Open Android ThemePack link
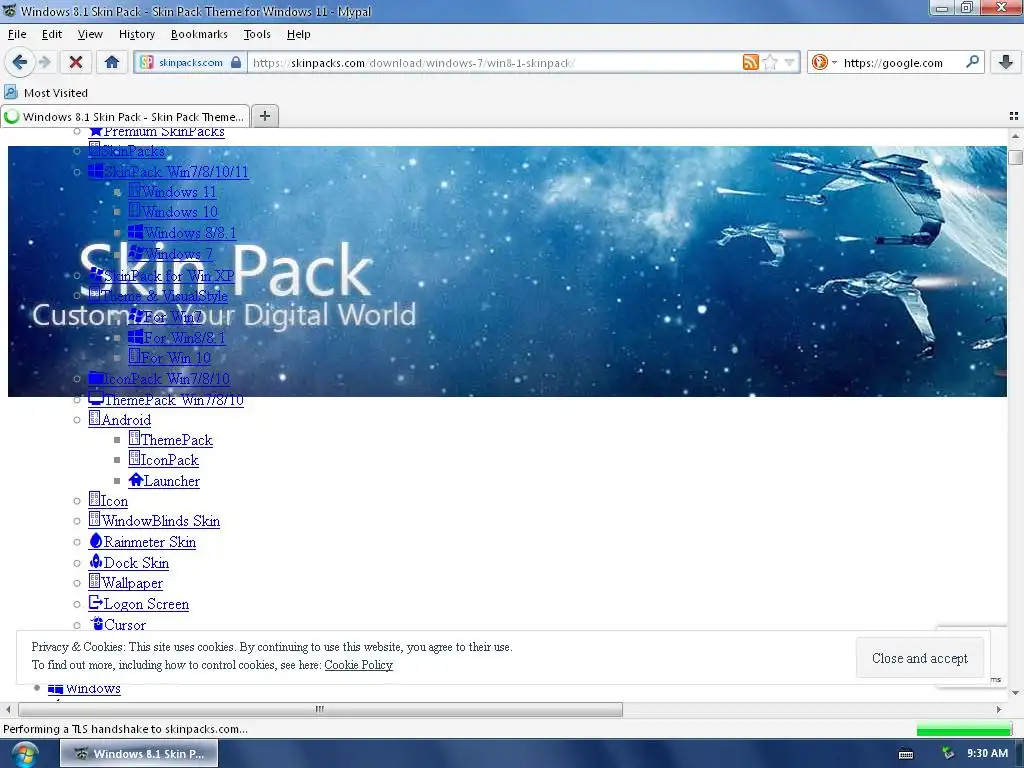Screen dimensions: 1024x768 pyautogui.click(x=170, y=440)
